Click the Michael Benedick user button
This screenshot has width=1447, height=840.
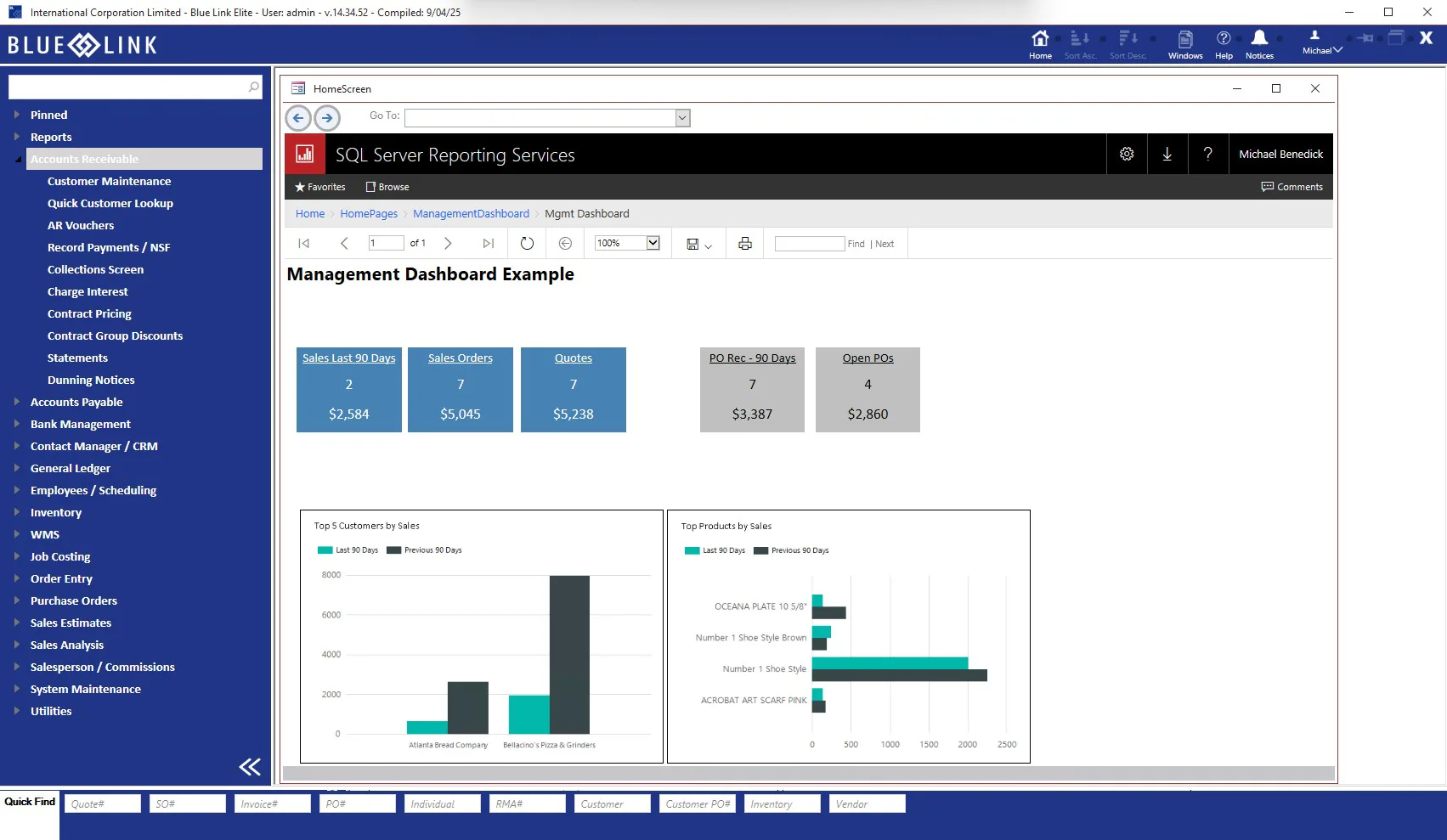coord(1281,154)
